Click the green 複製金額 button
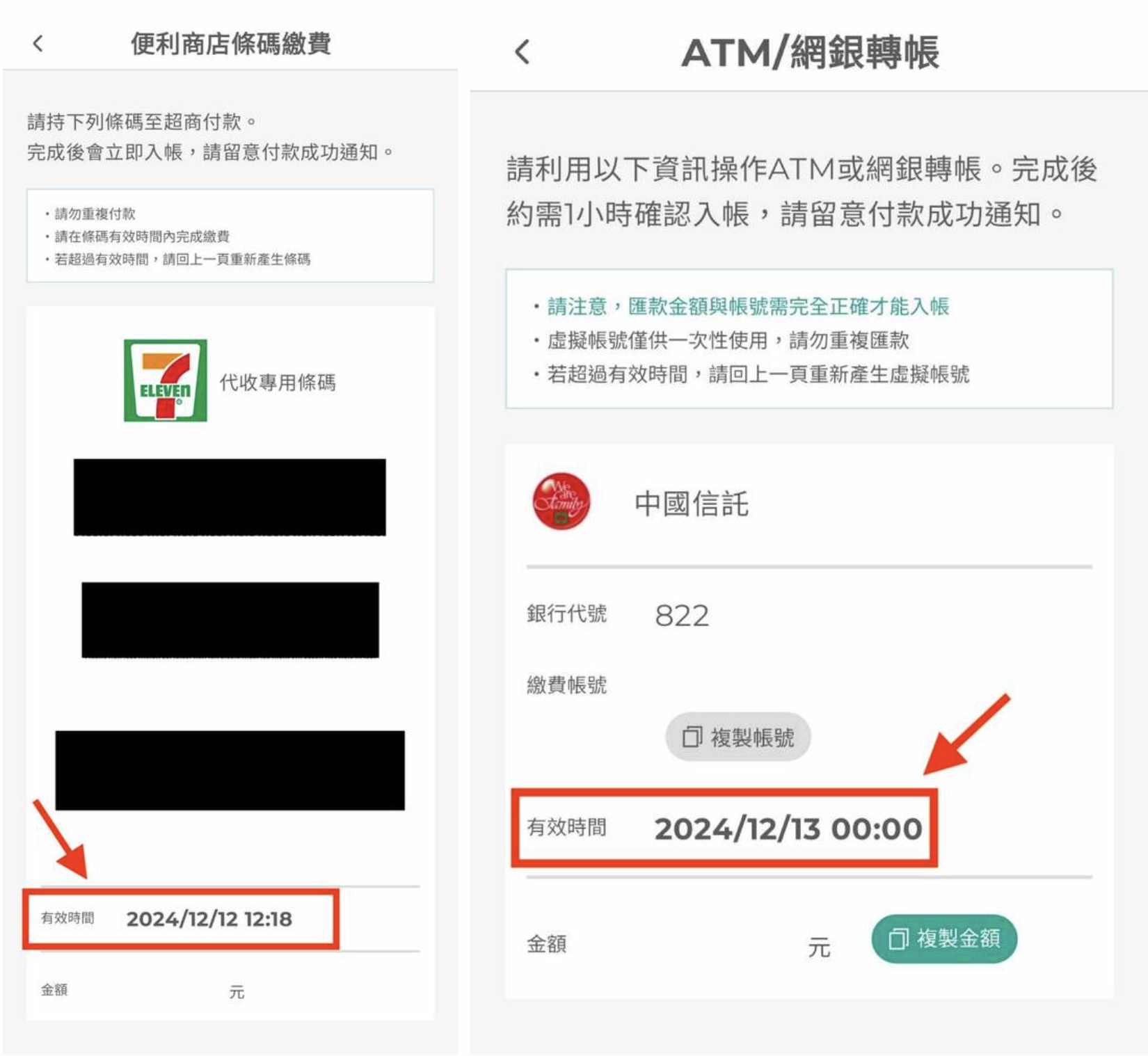This screenshot has height=1056, width=1148. click(944, 938)
